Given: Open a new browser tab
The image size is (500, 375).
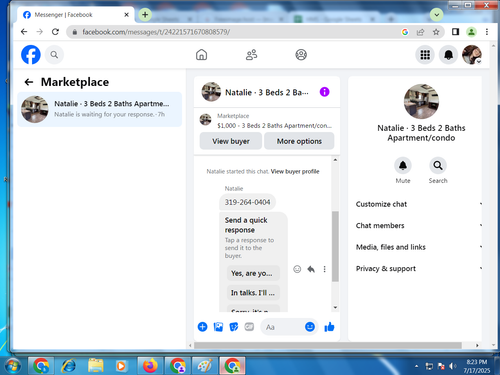Looking at the screenshot, I should pyautogui.click(x=145, y=15).
